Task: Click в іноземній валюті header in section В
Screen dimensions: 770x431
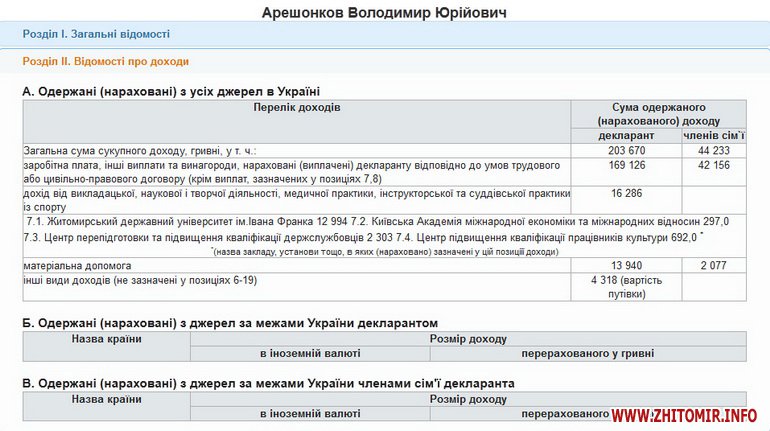Action: 311,413
